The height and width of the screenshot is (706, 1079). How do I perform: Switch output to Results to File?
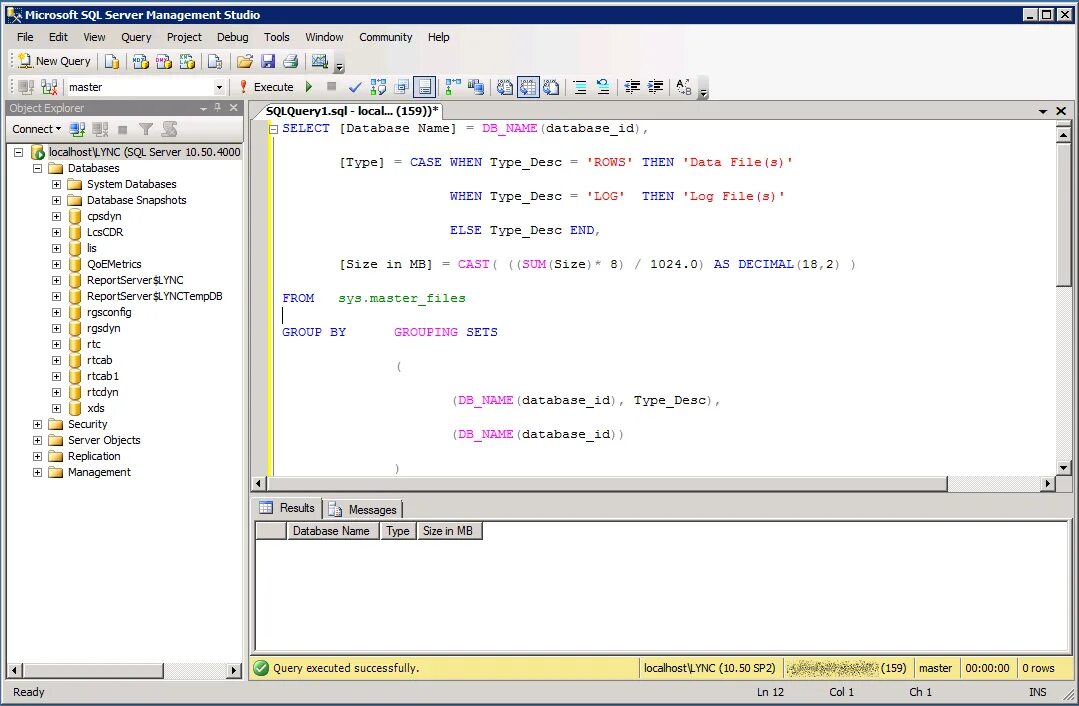click(551, 87)
